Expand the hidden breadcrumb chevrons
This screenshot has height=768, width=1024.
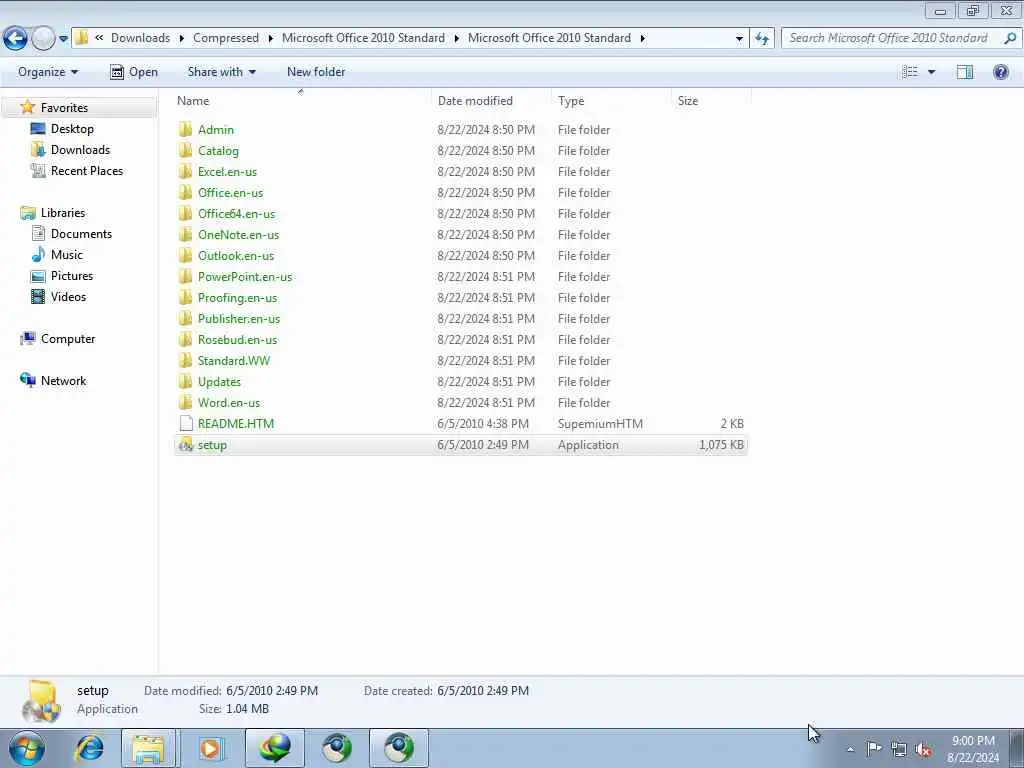99,38
